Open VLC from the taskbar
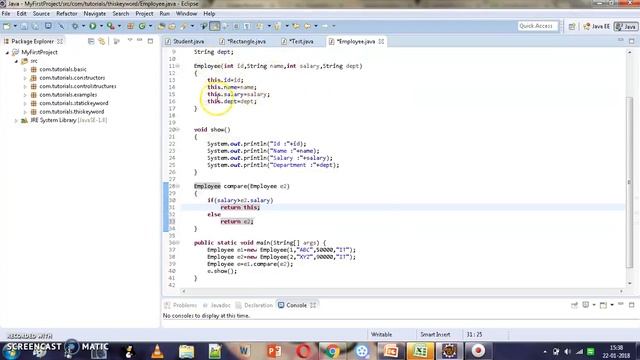This screenshot has height=360, width=640. [158, 351]
